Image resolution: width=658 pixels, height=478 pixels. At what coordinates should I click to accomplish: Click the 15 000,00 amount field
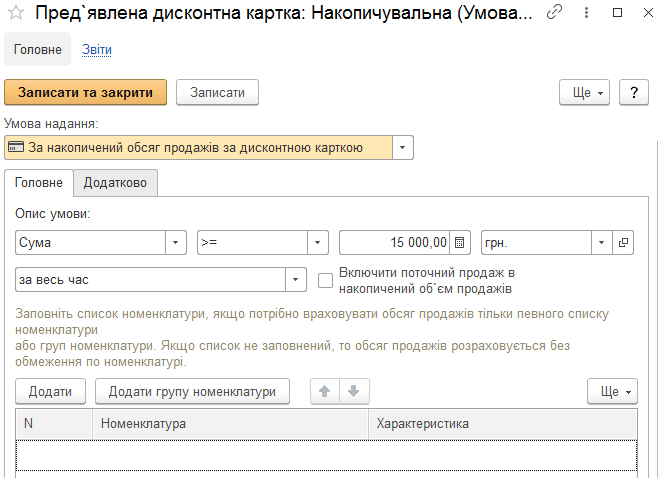tap(395, 243)
